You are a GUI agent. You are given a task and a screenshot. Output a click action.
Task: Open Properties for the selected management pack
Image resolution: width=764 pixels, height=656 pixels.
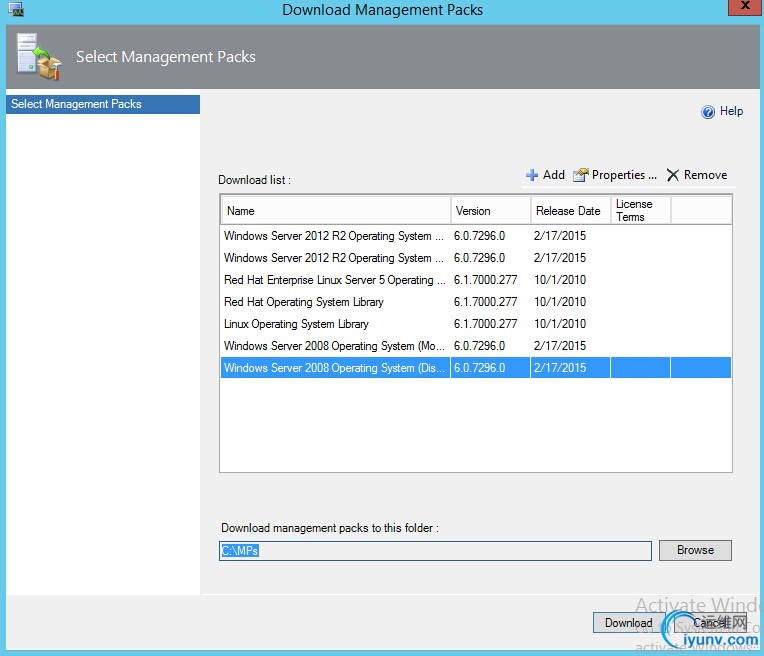click(615, 175)
